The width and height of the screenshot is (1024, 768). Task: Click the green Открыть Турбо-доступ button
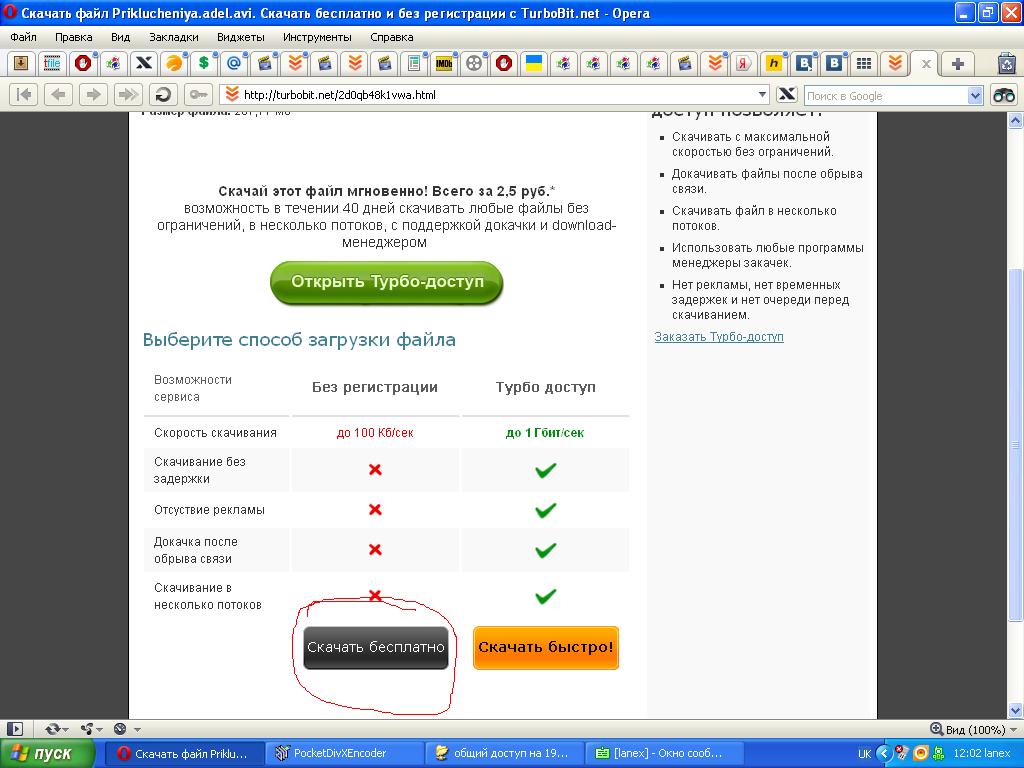(x=387, y=282)
